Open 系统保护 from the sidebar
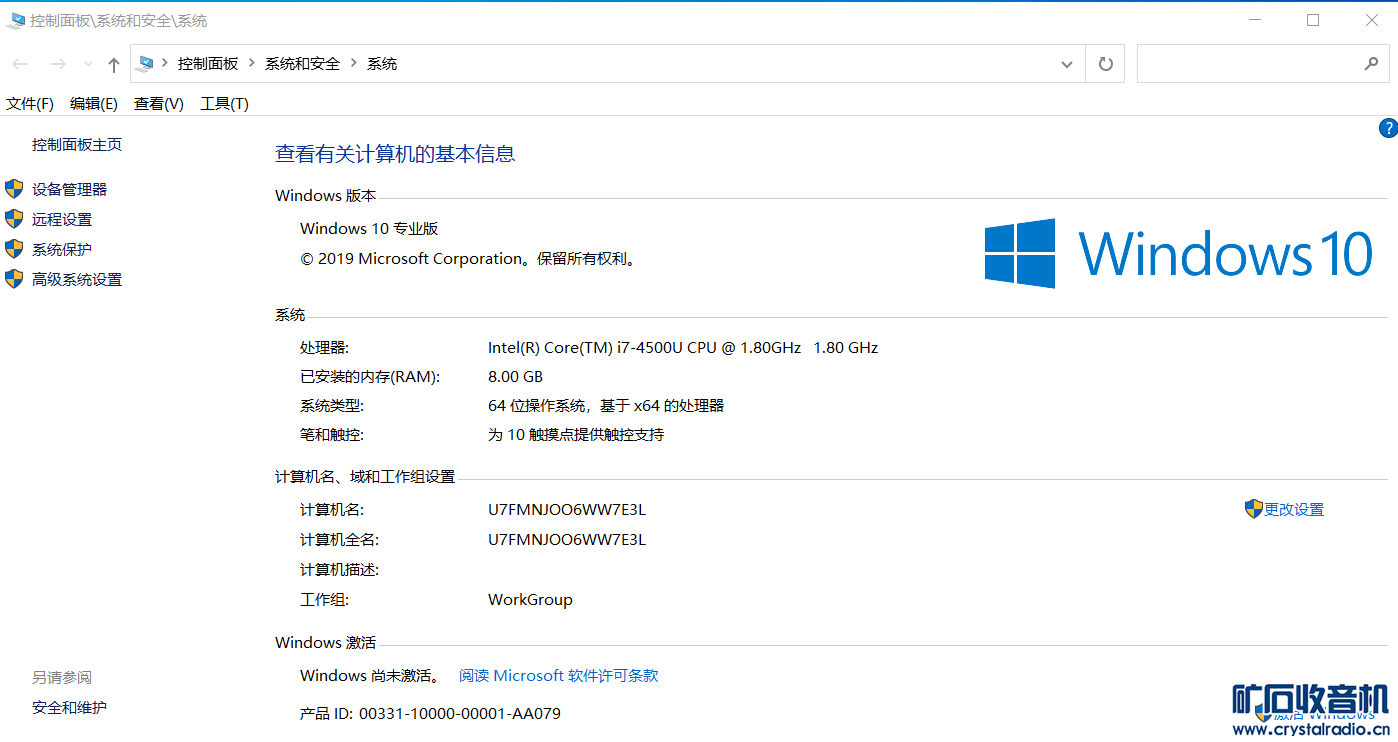 coord(62,249)
